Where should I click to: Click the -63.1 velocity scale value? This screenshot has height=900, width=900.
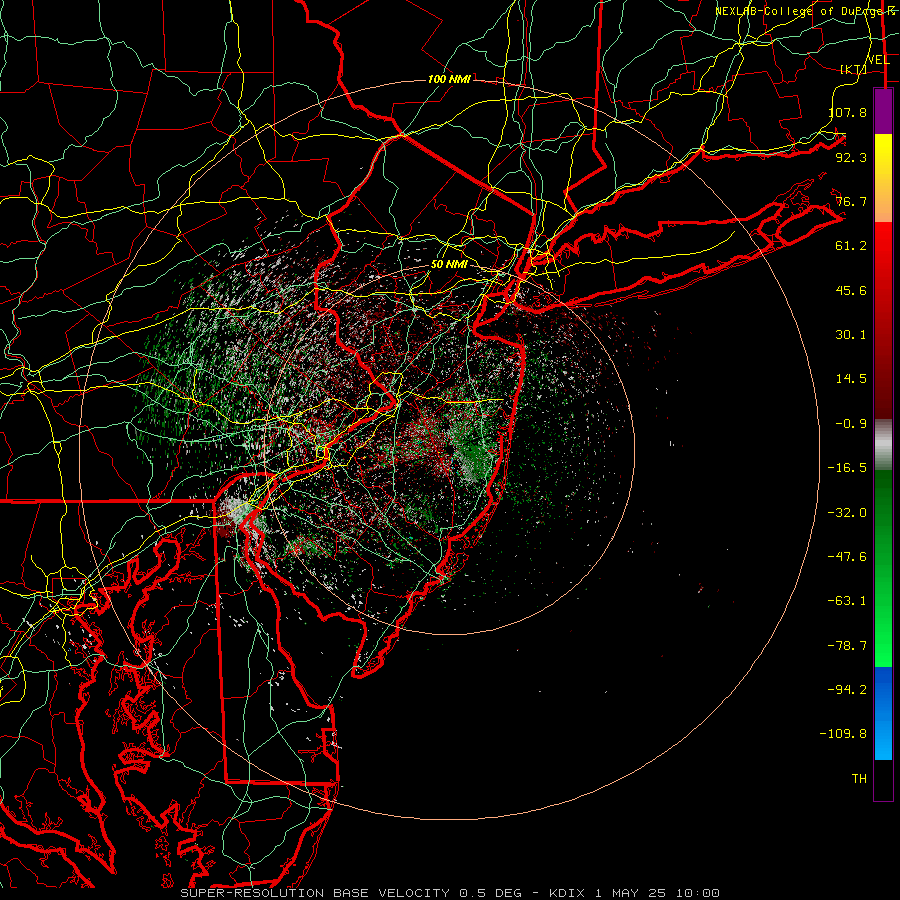click(x=847, y=601)
